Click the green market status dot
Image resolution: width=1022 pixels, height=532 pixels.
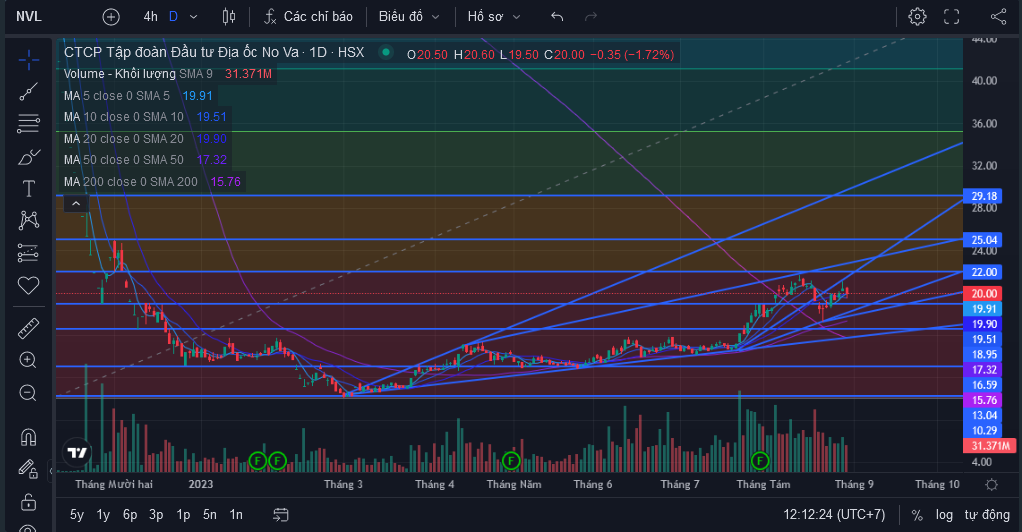(386, 52)
